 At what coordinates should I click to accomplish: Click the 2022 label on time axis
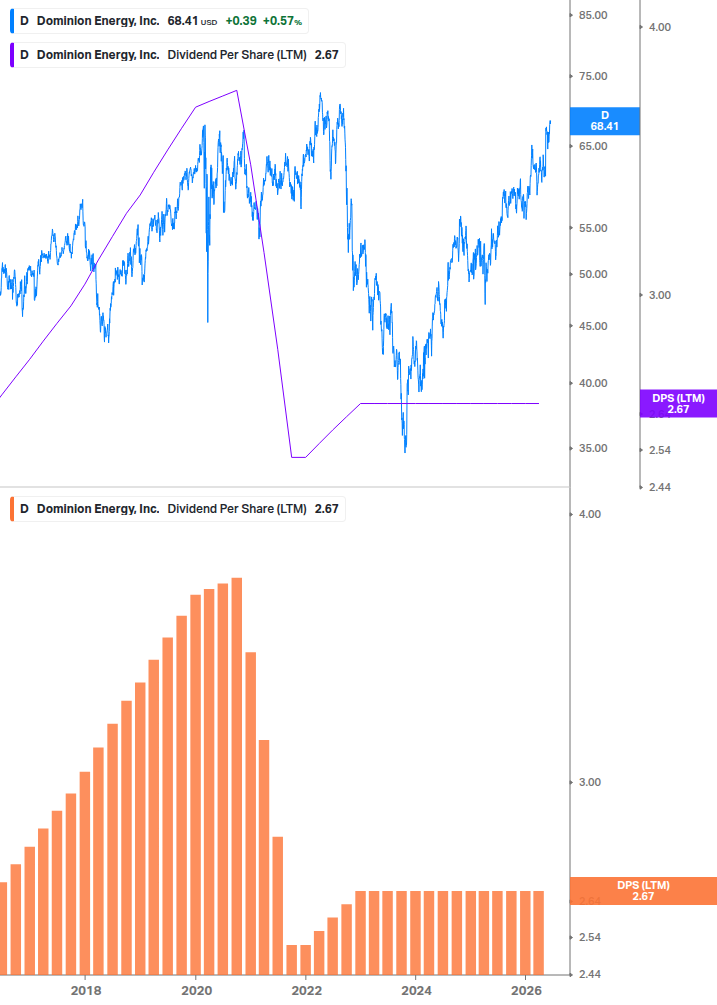point(307,991)
